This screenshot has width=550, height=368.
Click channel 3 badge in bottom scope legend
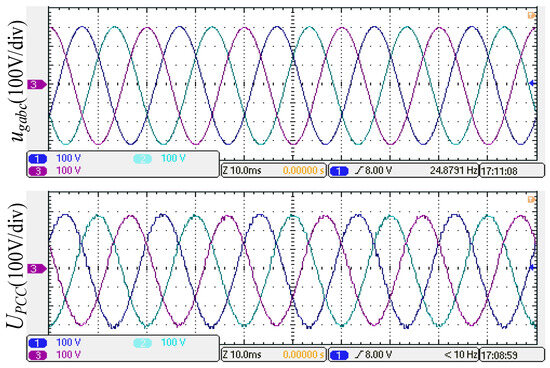(x=38, y=355)
